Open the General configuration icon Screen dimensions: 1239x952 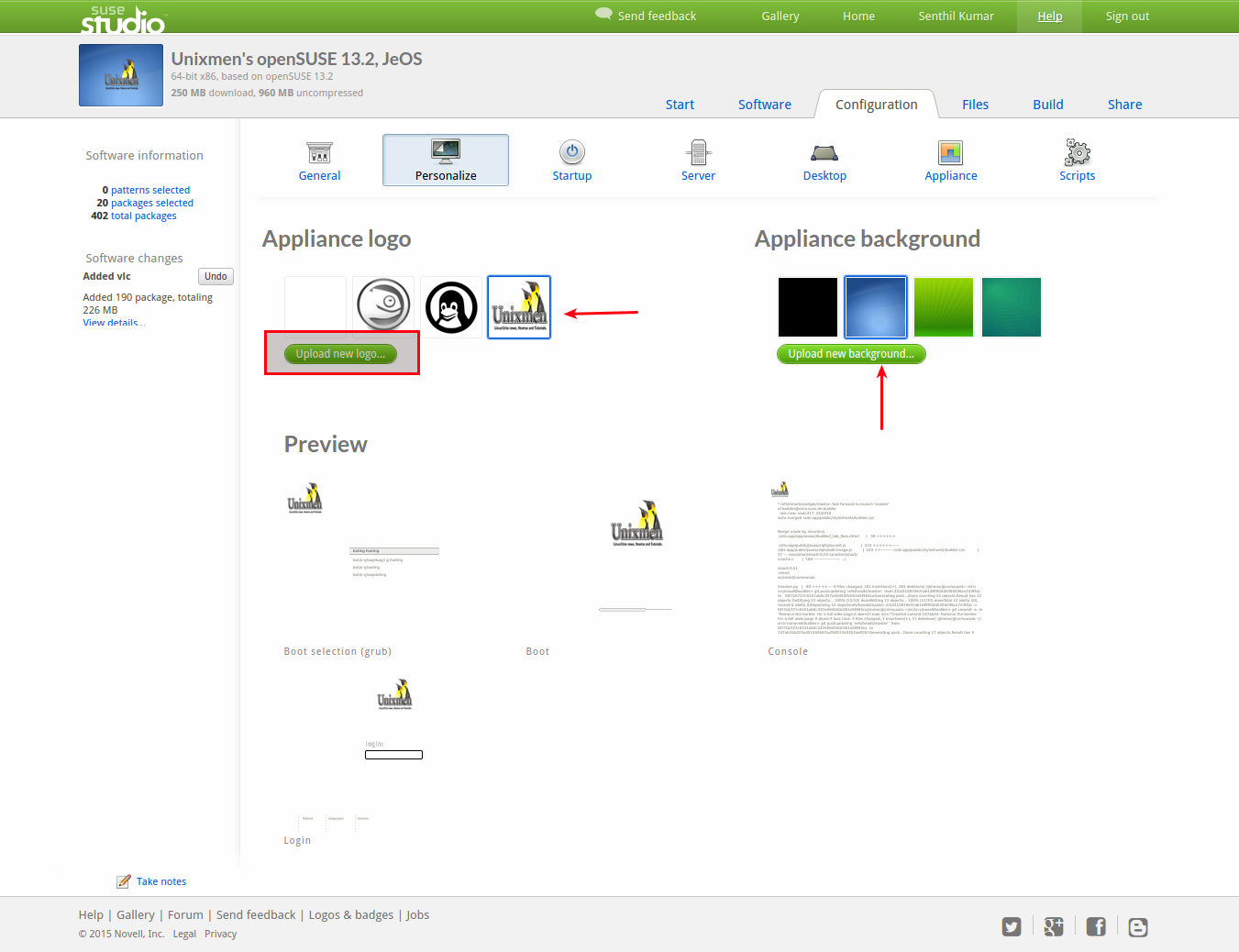coord(319,152)
